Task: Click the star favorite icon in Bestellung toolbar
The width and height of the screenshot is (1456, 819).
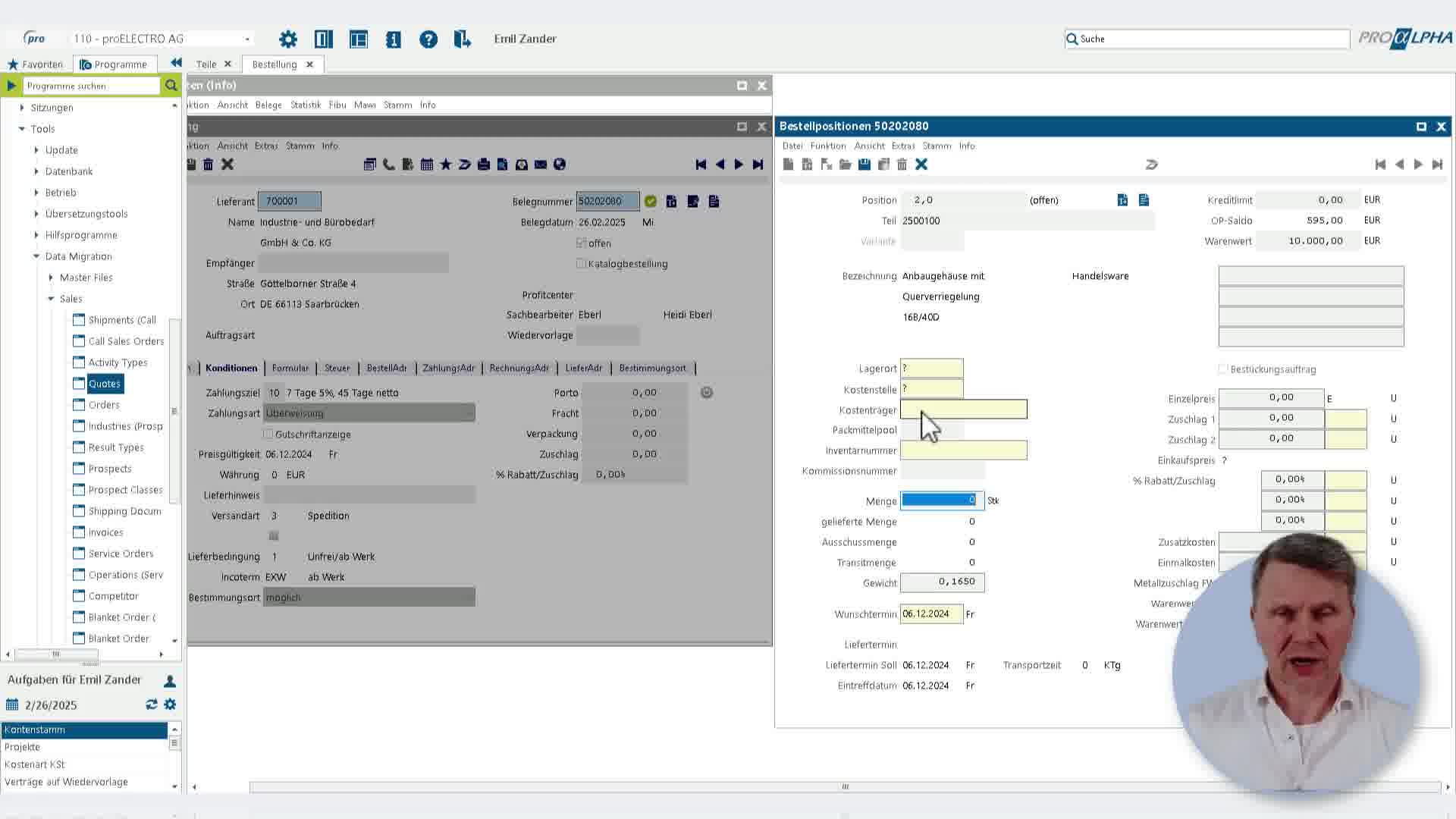Action: [446, 165]
